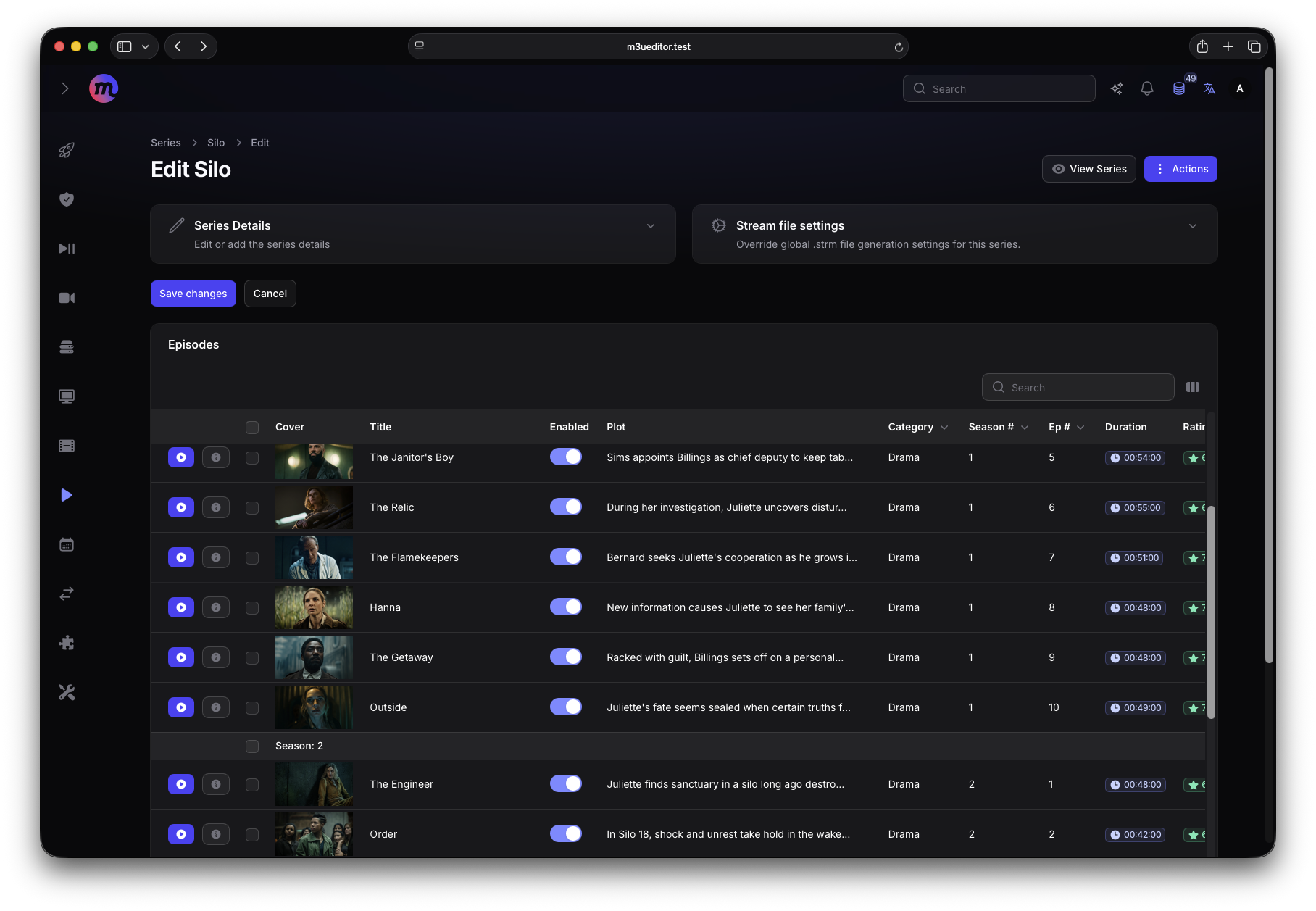Click The Flamekeepers cover thumbnail
Screen dimensions: 1316x911
[314, 557]
